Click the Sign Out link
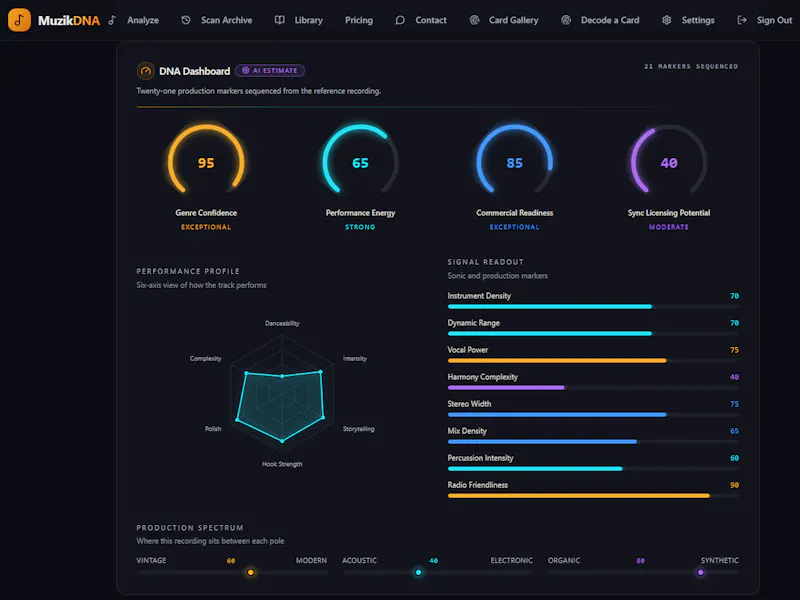This screenshot has height=600, width=800. coord(774,20)
